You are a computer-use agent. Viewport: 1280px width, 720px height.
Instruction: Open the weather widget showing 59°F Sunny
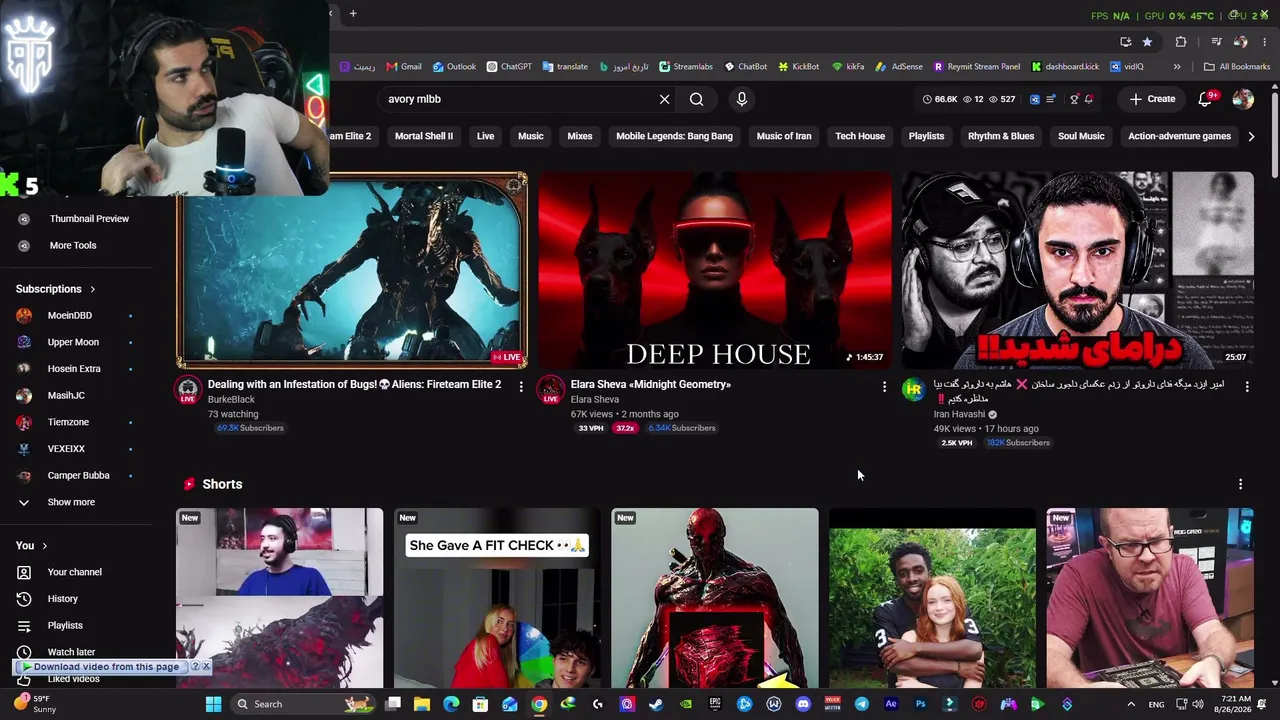click(36, 704)
